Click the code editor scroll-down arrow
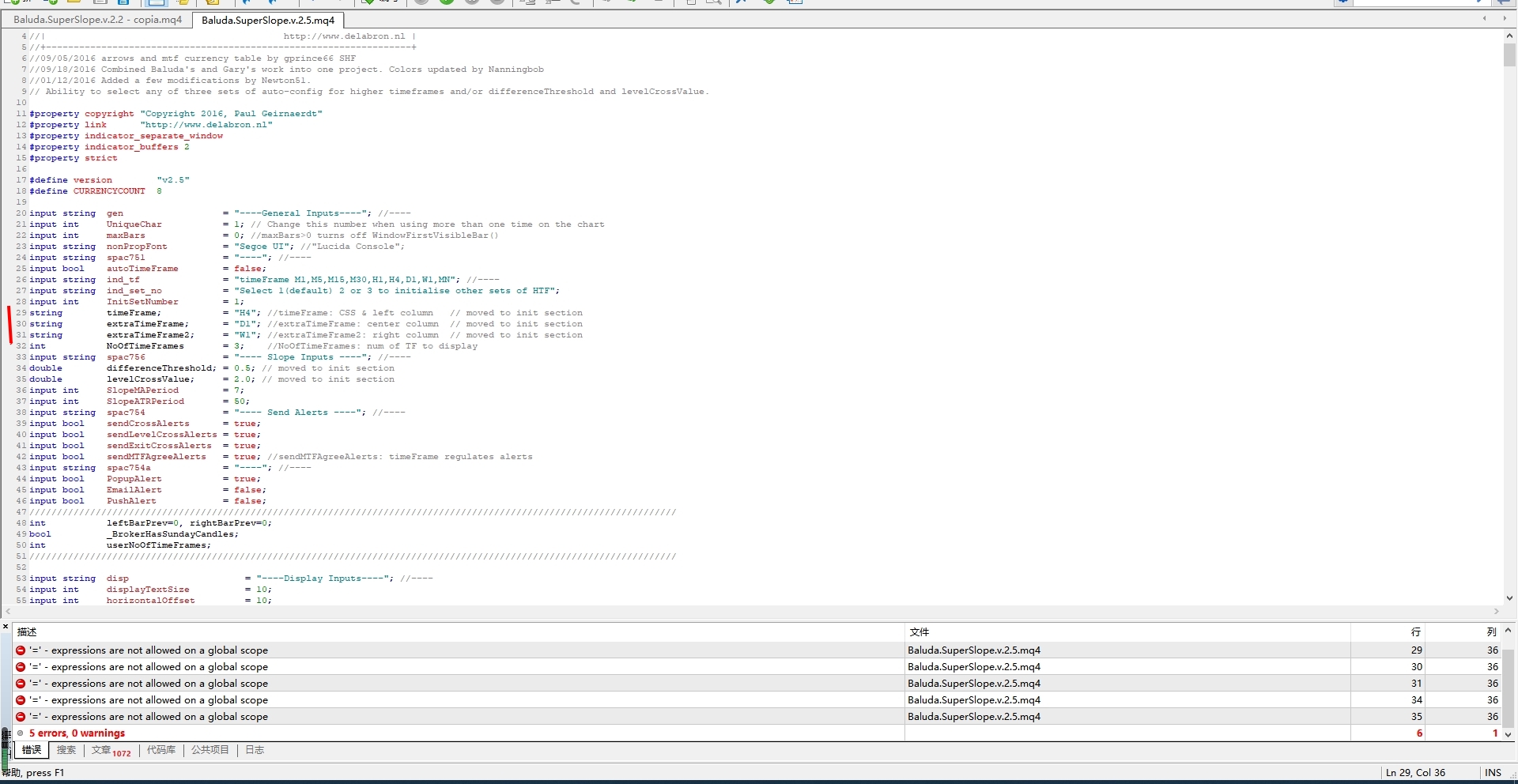The width and height of the screenshot is (1518, 784). point(1509,598)
